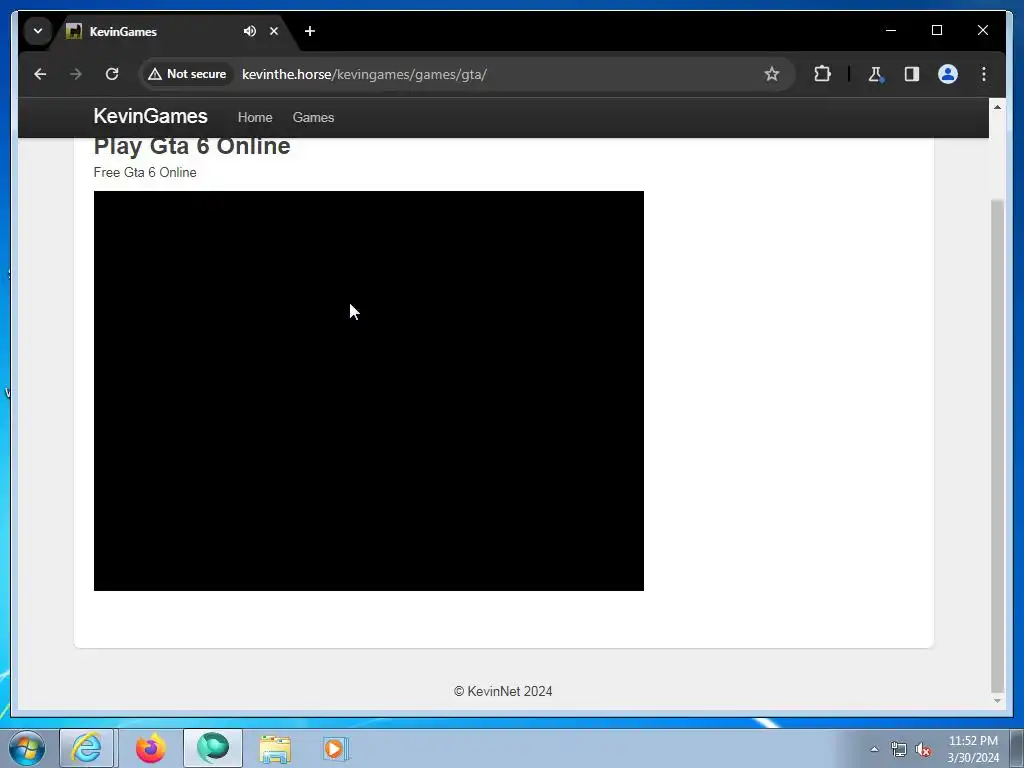Open the taskbar clock and date
This screenshot has height=768, width=1024.
point(973,749)
